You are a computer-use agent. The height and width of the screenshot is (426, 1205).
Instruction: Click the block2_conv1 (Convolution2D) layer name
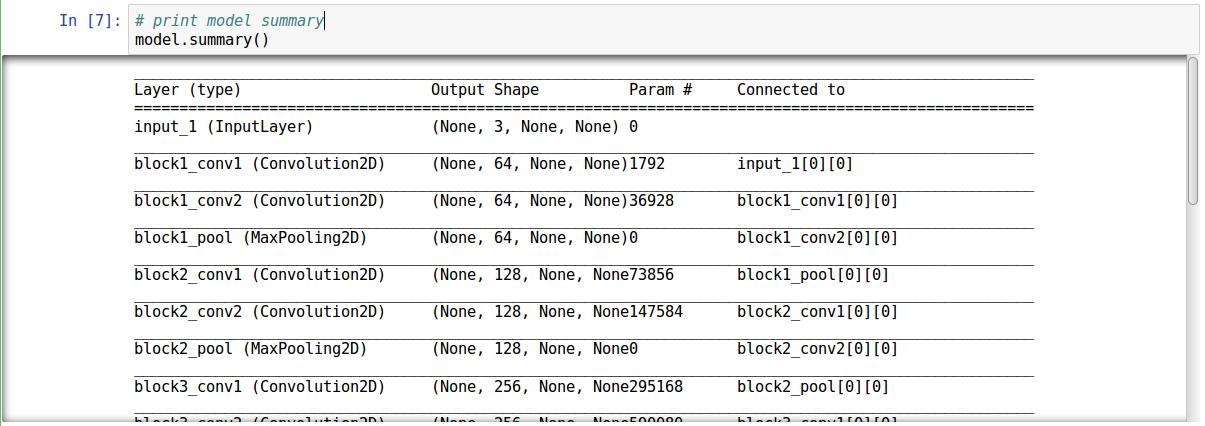260,275
